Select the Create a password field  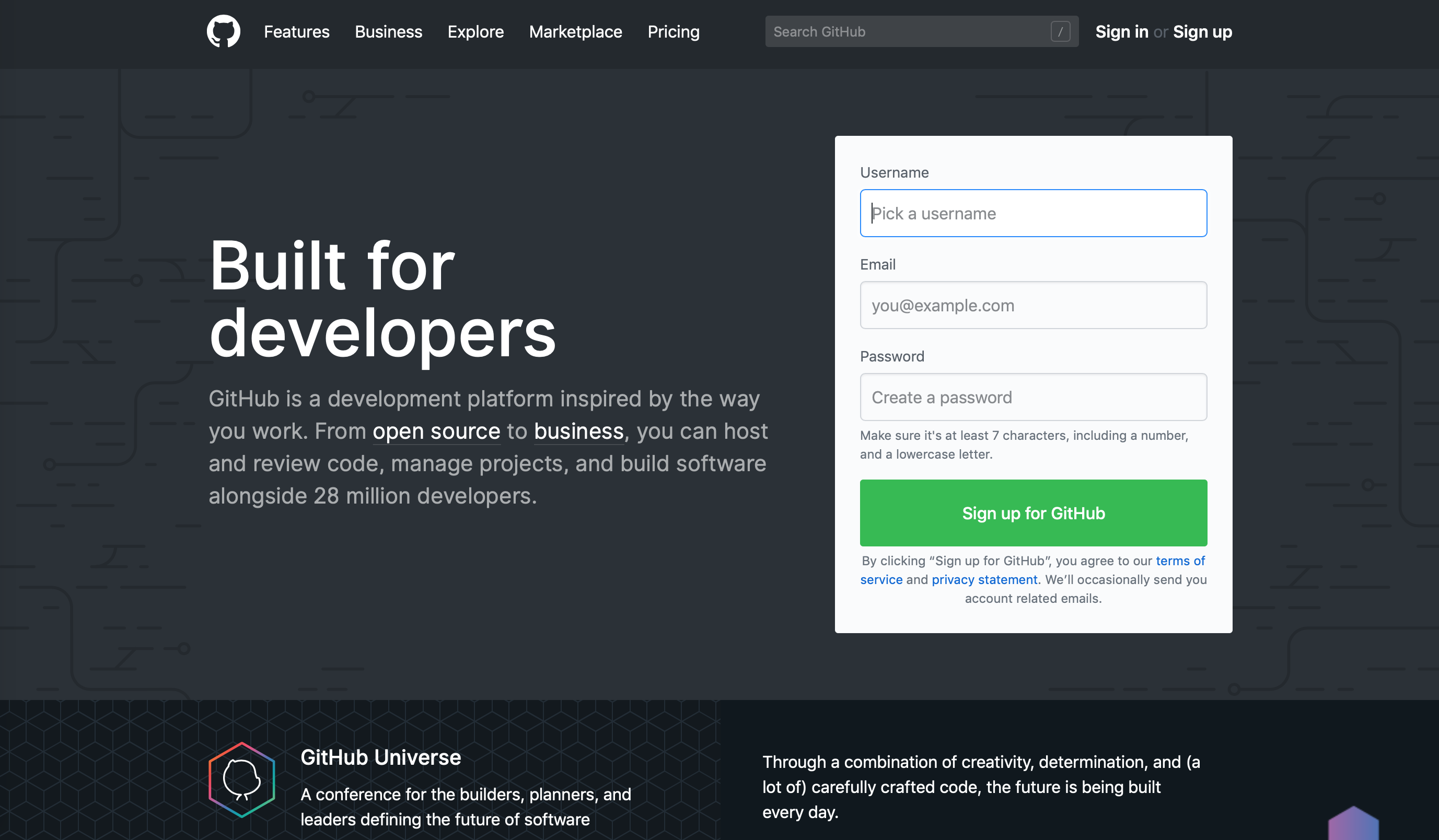coord(1034,397)
